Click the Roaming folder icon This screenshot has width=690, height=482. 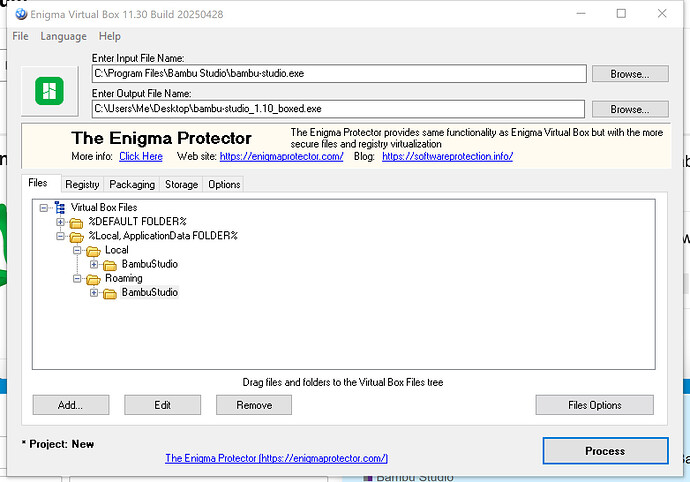click(93, 279)
